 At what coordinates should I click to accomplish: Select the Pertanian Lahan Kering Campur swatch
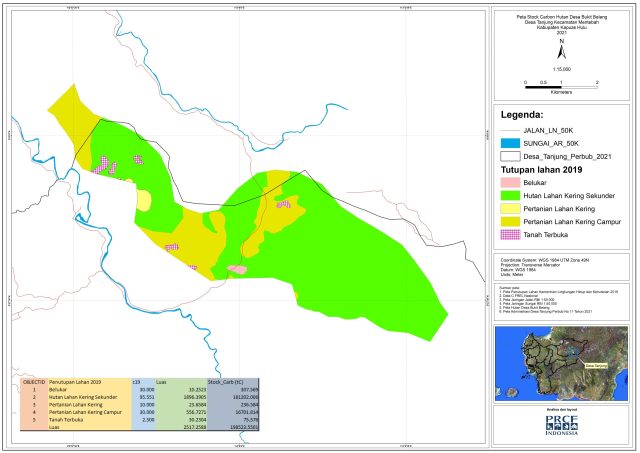(x=510, y=222)
